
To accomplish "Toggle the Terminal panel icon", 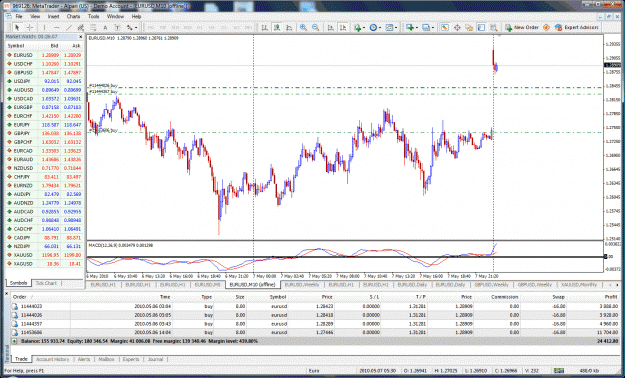I will tap(482, 28).
